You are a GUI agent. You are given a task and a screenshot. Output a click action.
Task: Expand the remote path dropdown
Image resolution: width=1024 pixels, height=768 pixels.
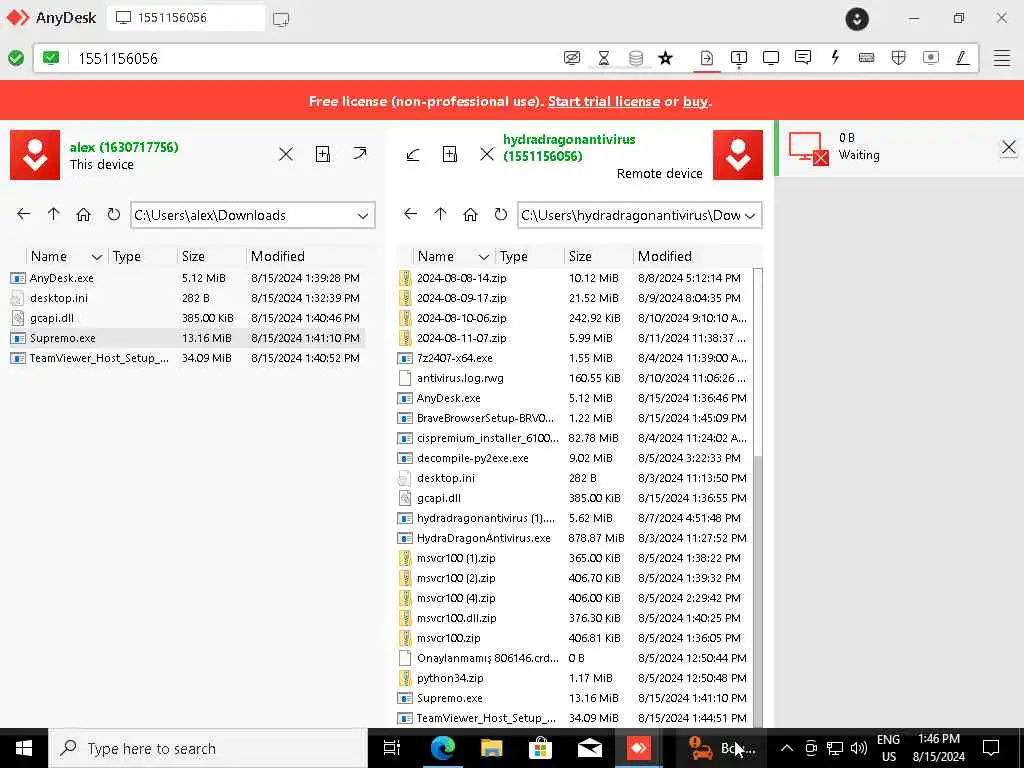[750, 216]
